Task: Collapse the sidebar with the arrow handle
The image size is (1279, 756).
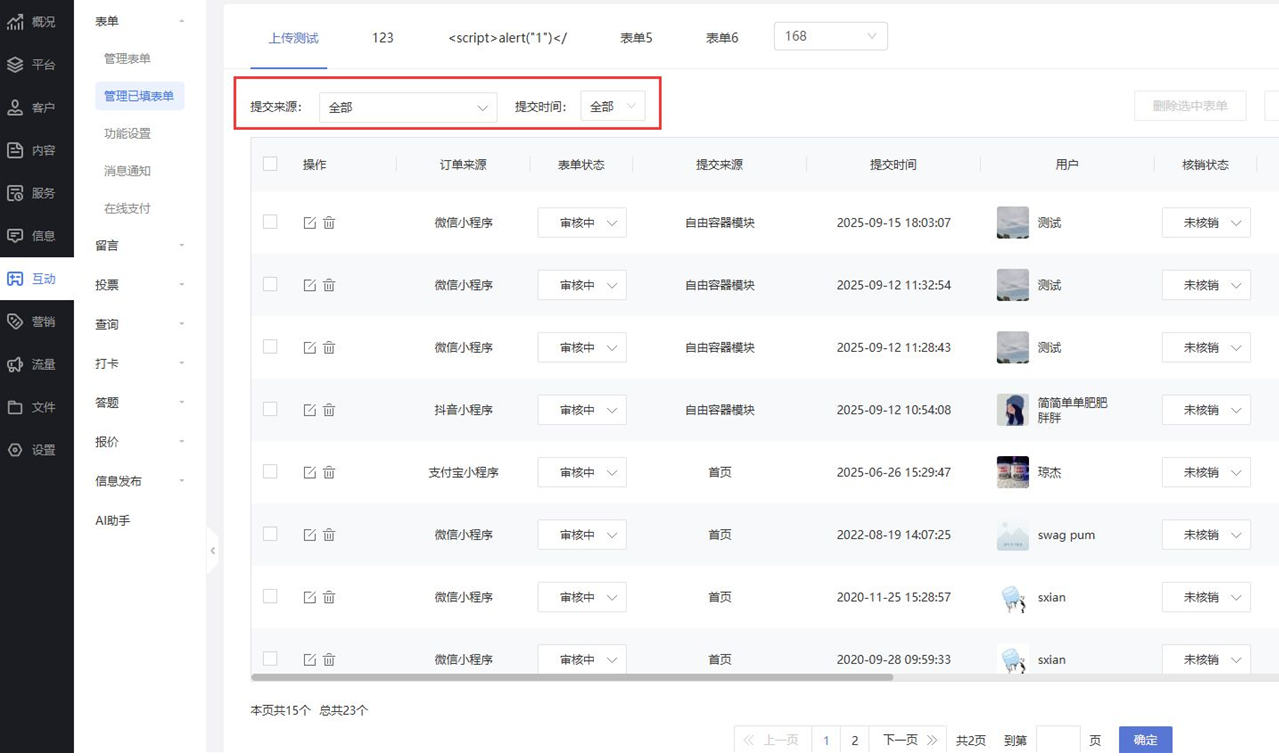Action: 212,551
